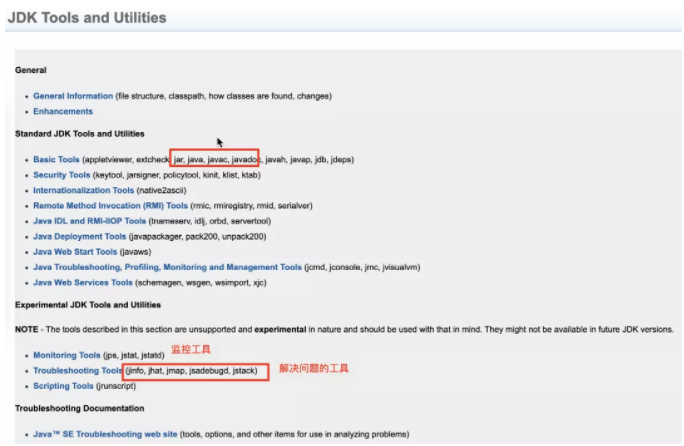This screenshot has width=684, height=446.
Task: Open the Troubleshooting Tools link
Action: point(78,371)
